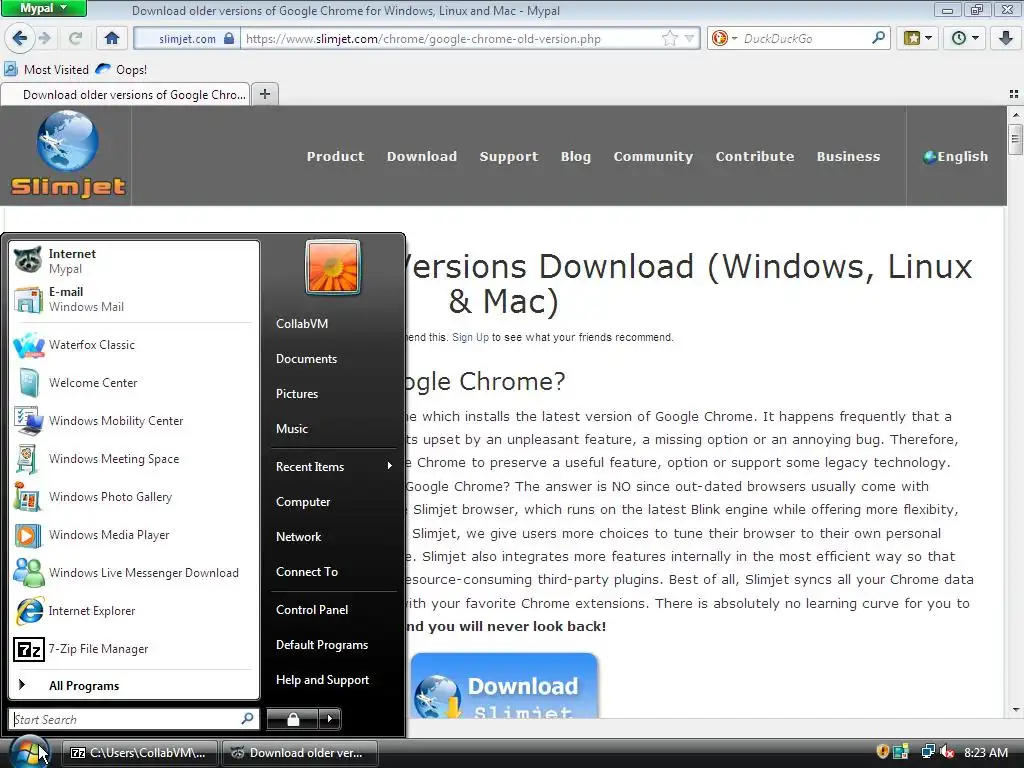Open Network from Start menu
1024x768 pixels.
(333, 537)
